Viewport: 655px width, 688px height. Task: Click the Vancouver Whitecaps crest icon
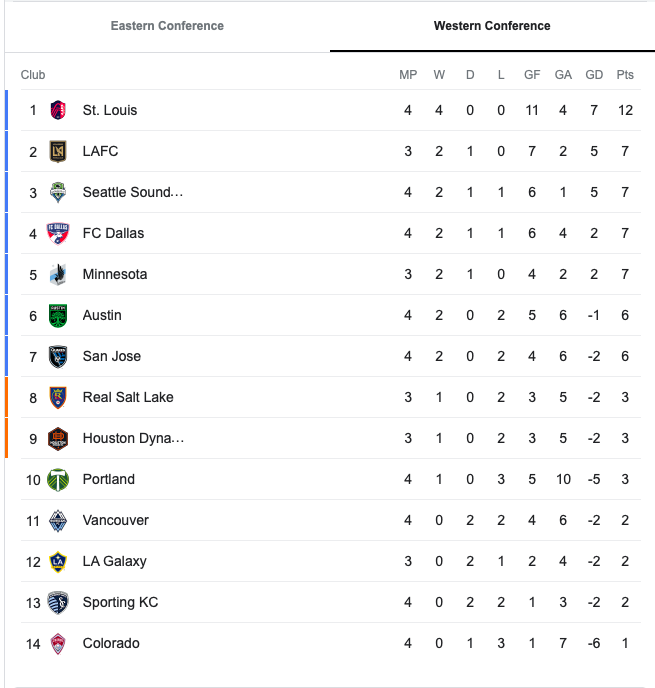pyautogui.click(x=58, y=520)
